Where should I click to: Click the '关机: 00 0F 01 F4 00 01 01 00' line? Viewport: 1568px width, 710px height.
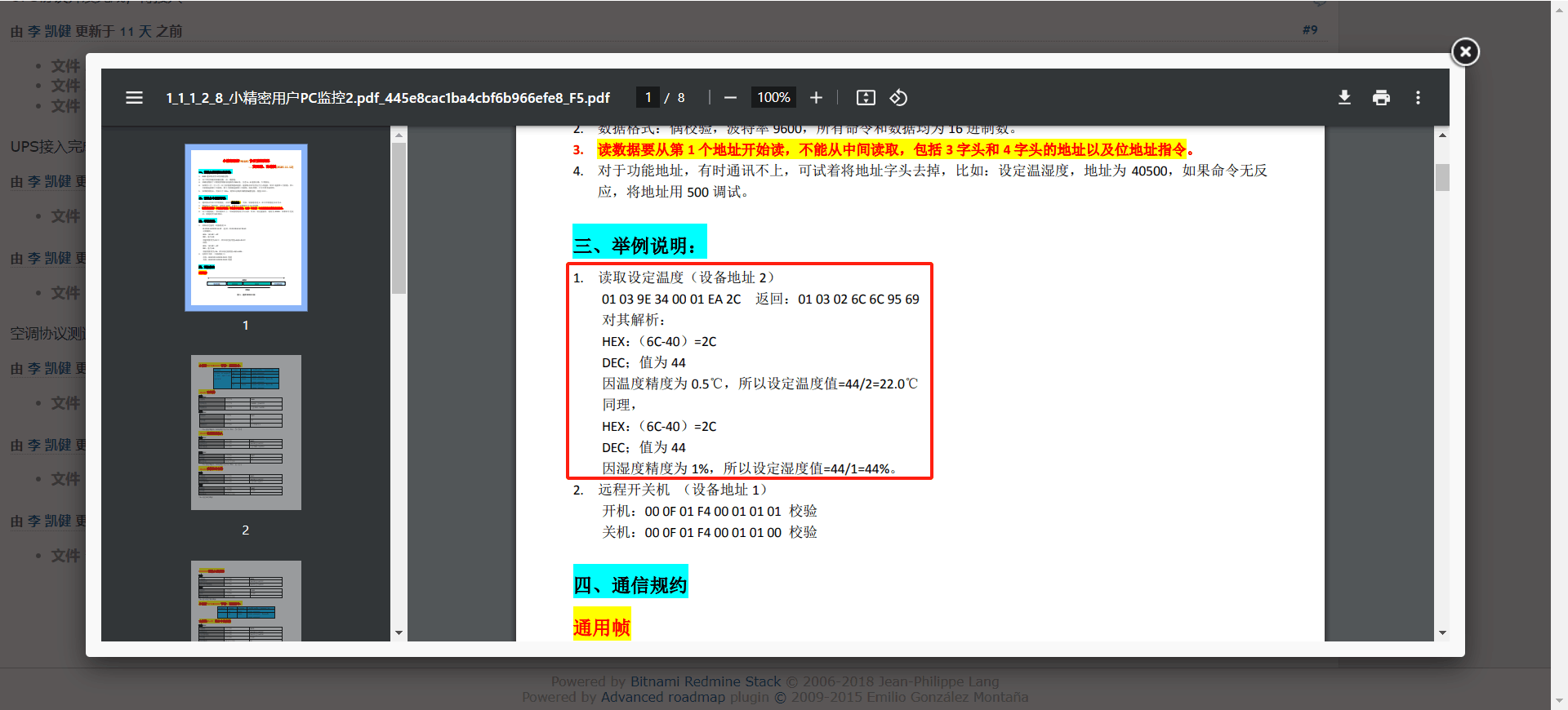point(710,532)
